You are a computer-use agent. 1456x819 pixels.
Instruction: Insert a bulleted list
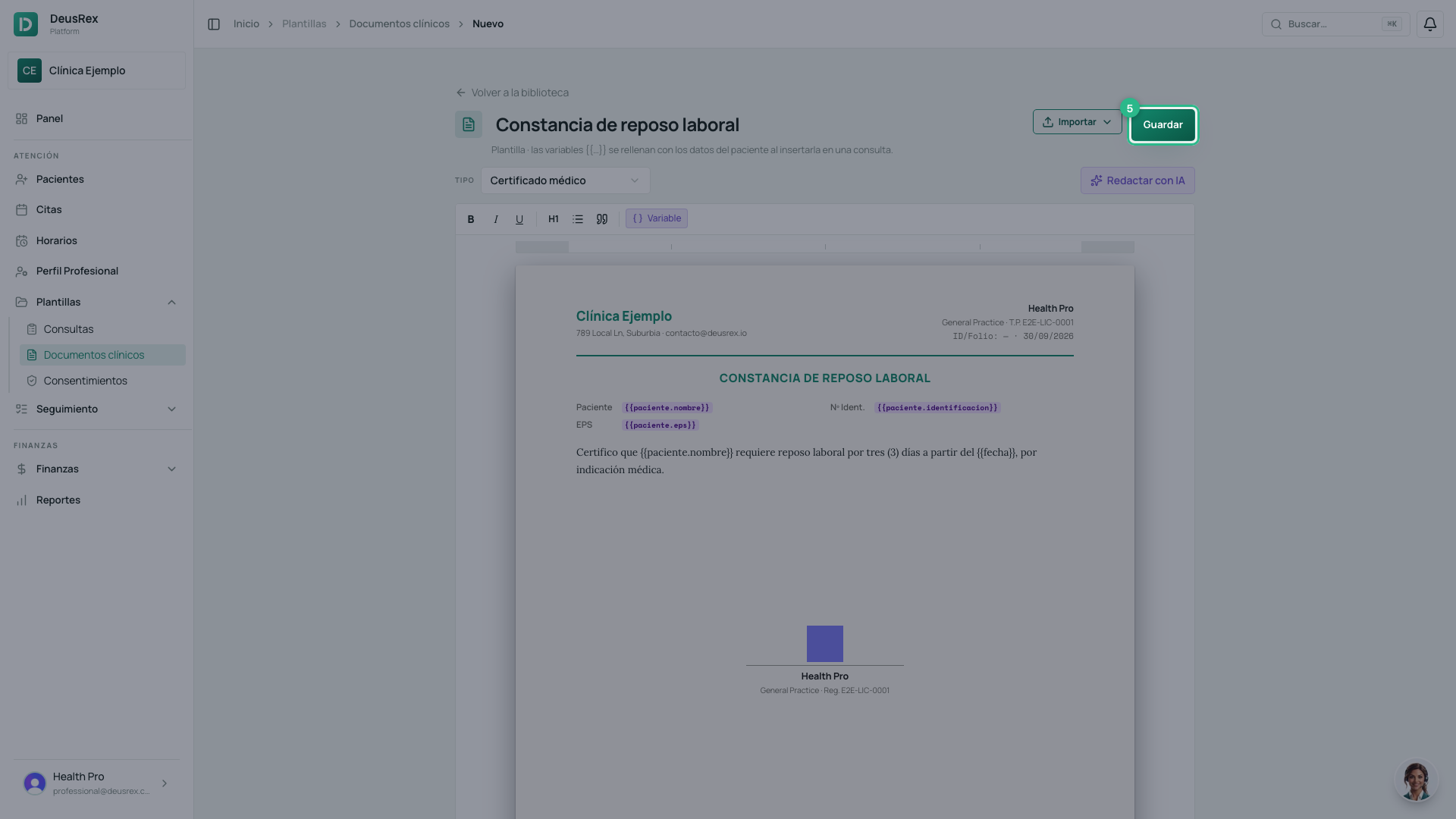pyautogui.click(x=578, y=219)
